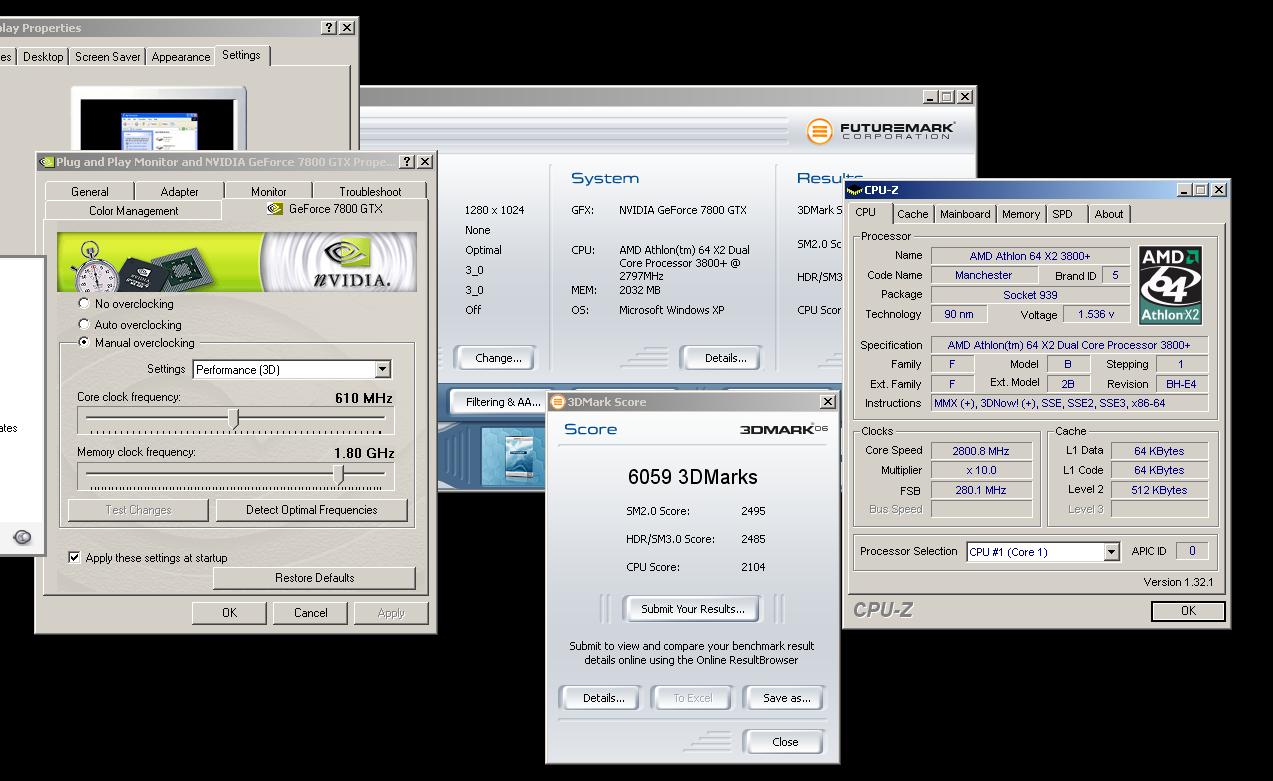Click Cancel in NVIDIA properties dialog

[x=310, y=613]
